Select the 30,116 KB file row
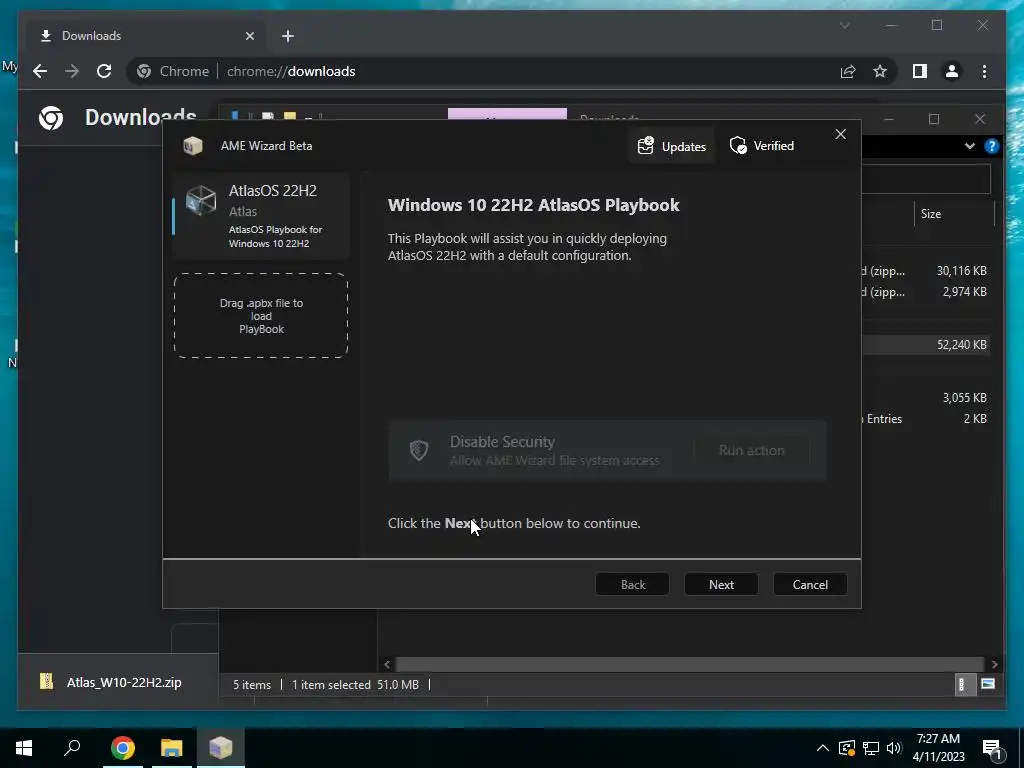Viewport: 1024px width, 768px height. 926,270
